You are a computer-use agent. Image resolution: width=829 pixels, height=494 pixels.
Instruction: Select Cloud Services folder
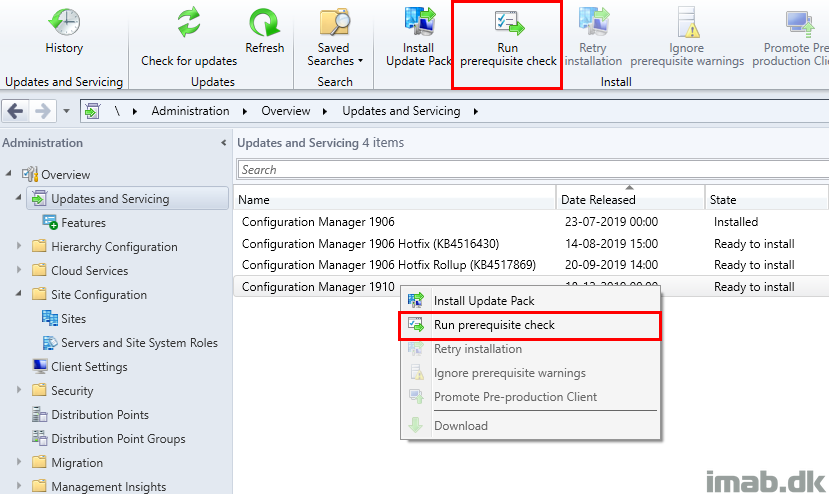coord(89,270)
